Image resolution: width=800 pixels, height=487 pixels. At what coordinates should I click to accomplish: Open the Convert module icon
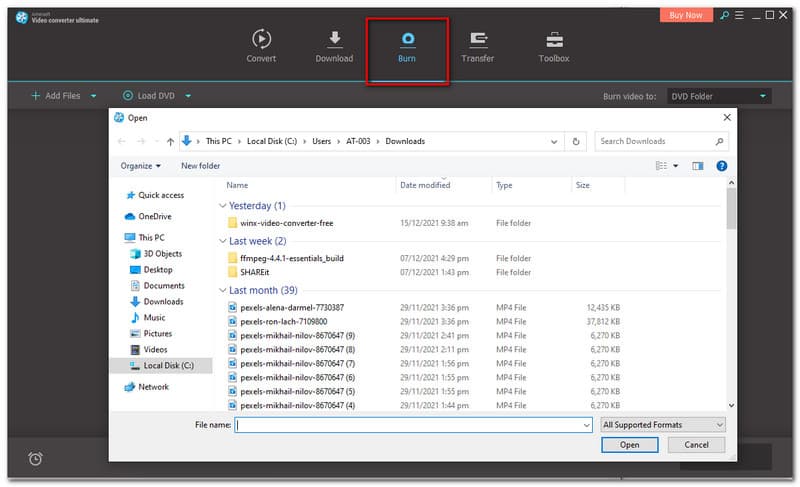(261, 40)
